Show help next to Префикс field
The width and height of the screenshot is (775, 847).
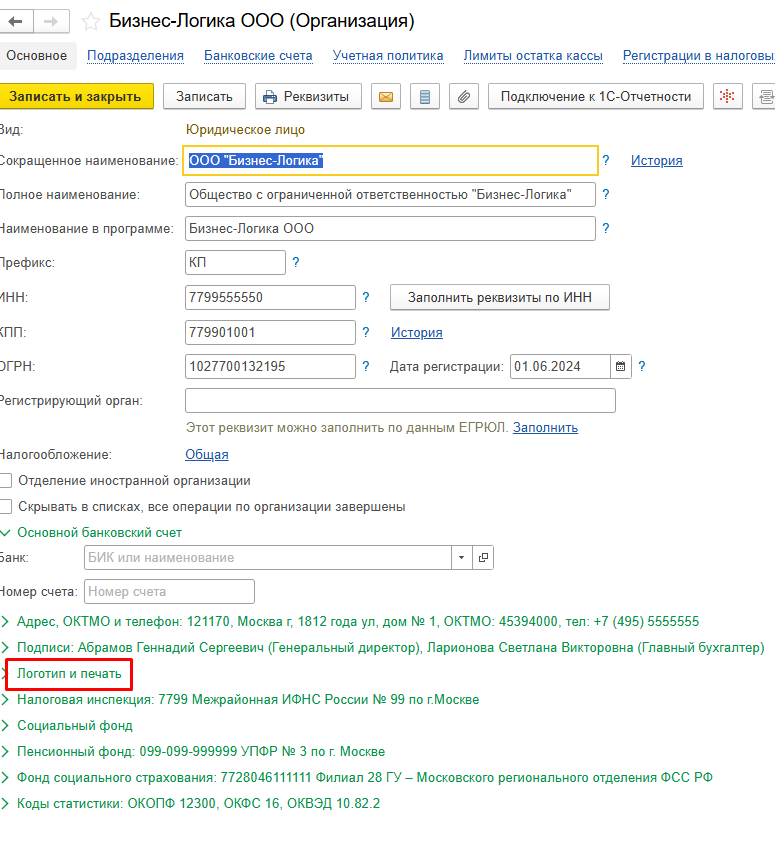[x=296, y=263]
